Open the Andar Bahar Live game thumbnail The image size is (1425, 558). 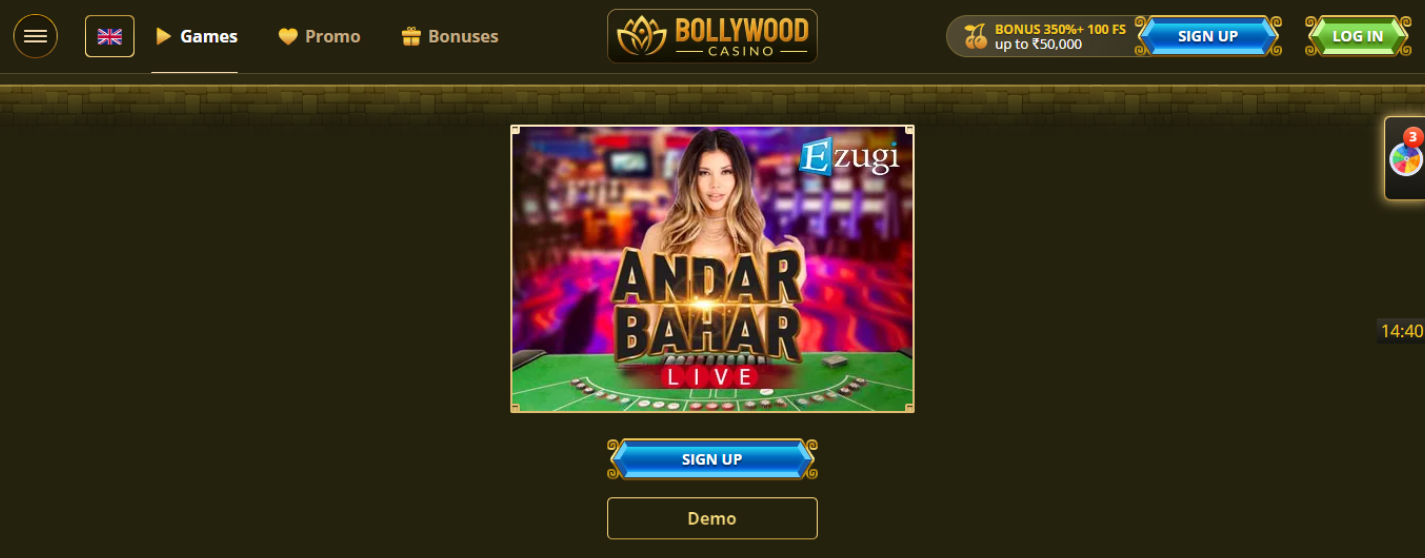click(x=712, y=268)
